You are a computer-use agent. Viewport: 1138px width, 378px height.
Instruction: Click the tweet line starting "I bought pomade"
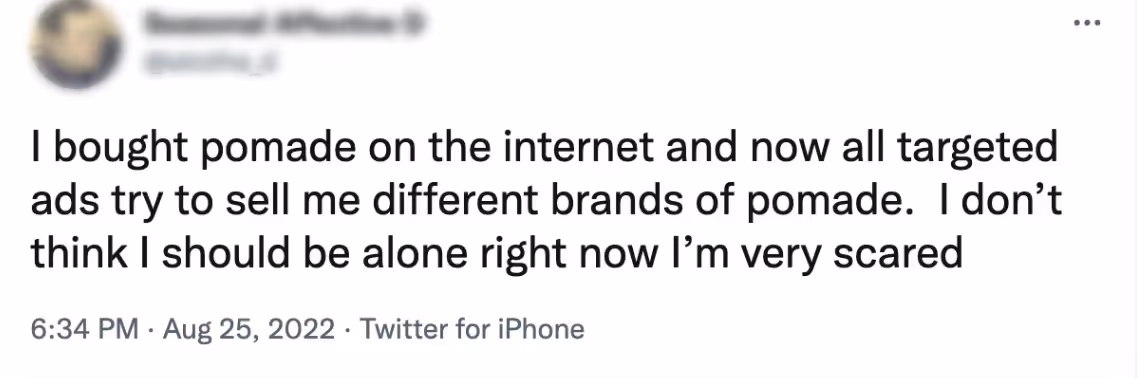click(x=544, y=150)
